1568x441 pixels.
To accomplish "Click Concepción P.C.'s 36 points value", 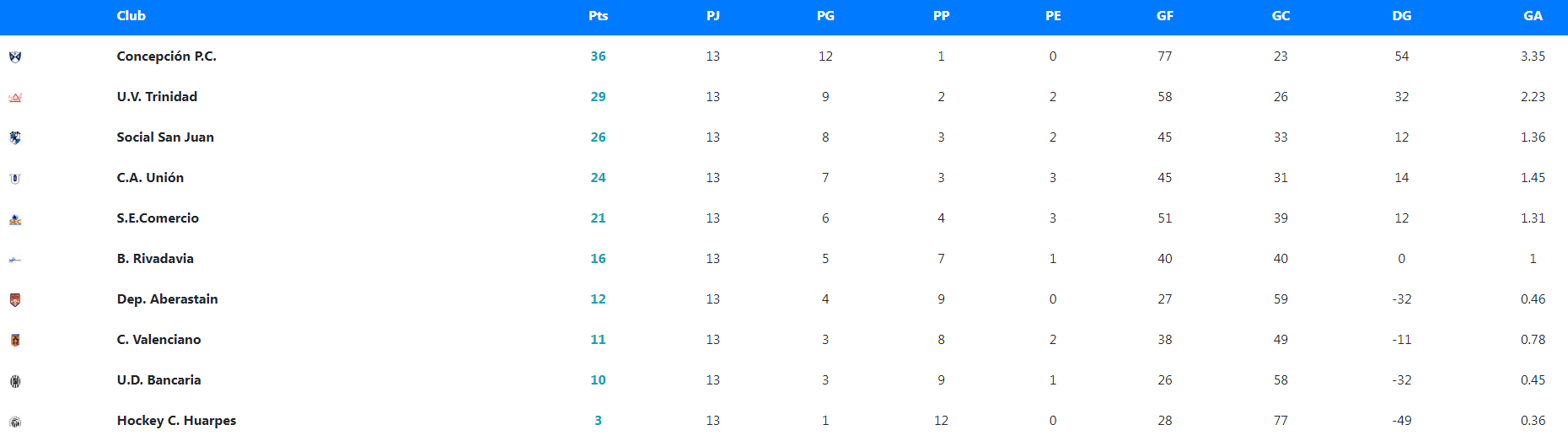I will point(598,56).
